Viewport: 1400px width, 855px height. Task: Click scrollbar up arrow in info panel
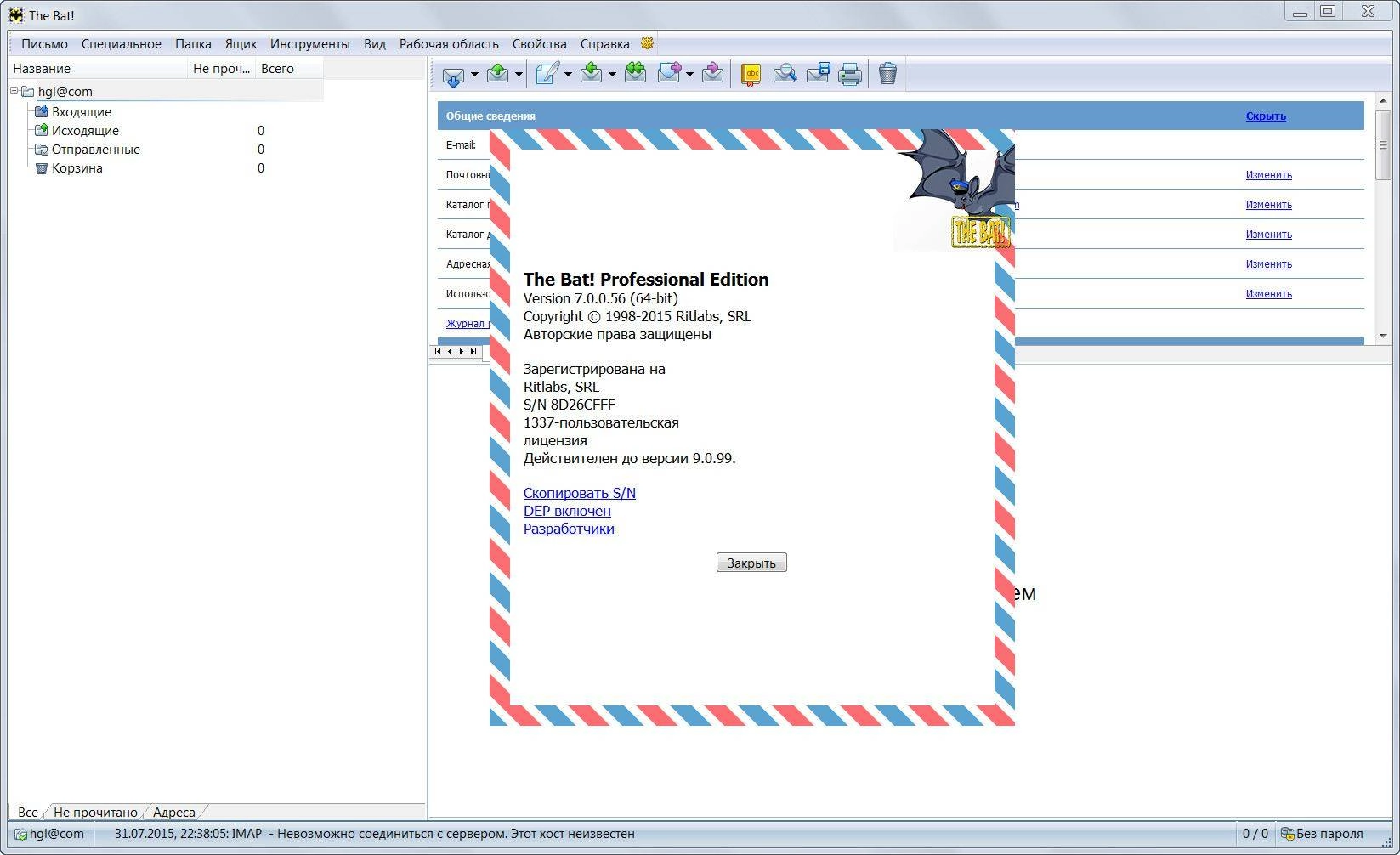(1383, 101)
